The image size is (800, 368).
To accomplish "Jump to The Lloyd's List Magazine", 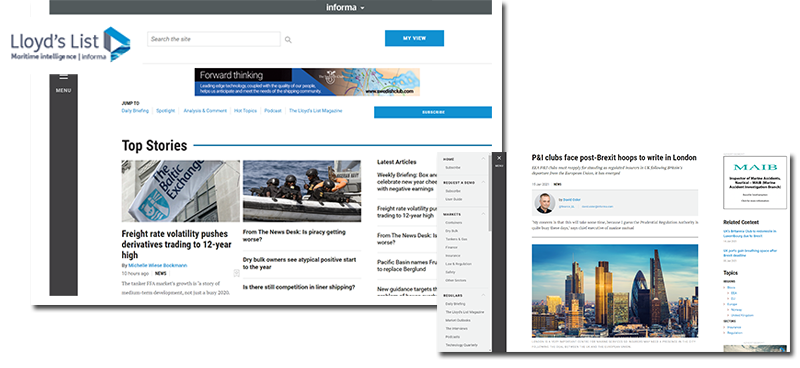I will pos(316,111).
